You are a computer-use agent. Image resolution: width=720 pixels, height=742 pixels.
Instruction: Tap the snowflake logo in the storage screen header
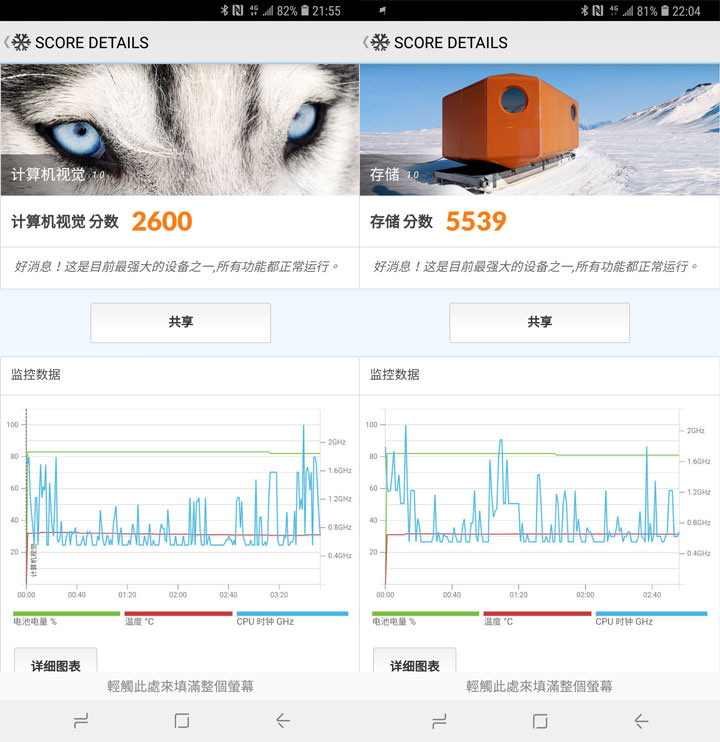(380, 42)
